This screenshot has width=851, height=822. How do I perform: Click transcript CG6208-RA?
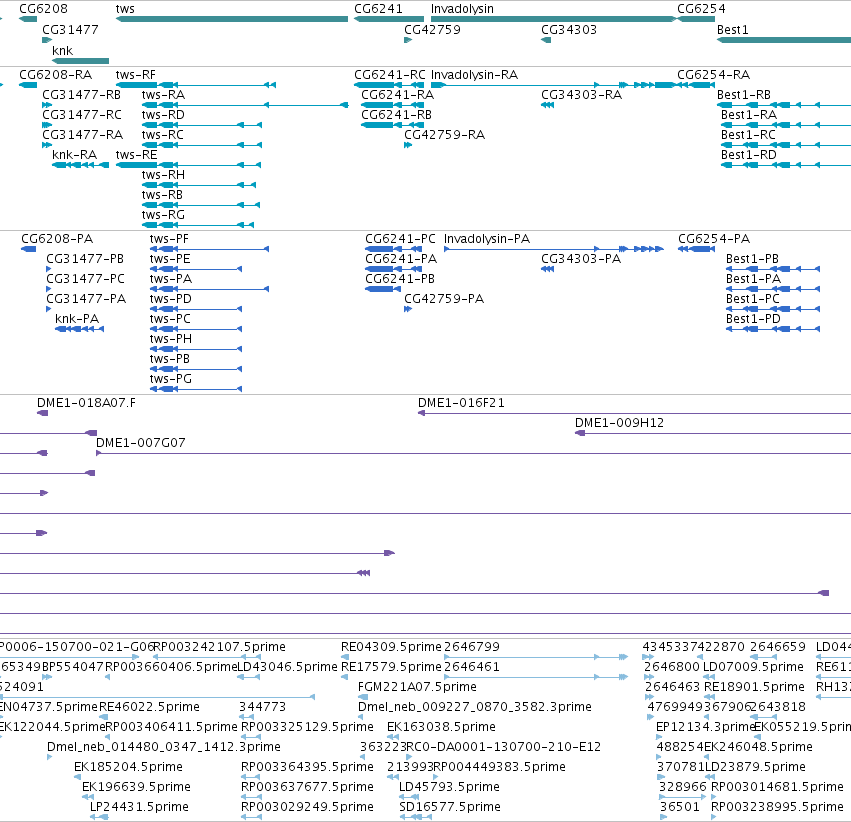pyautogui.click(x=28, y=85)
